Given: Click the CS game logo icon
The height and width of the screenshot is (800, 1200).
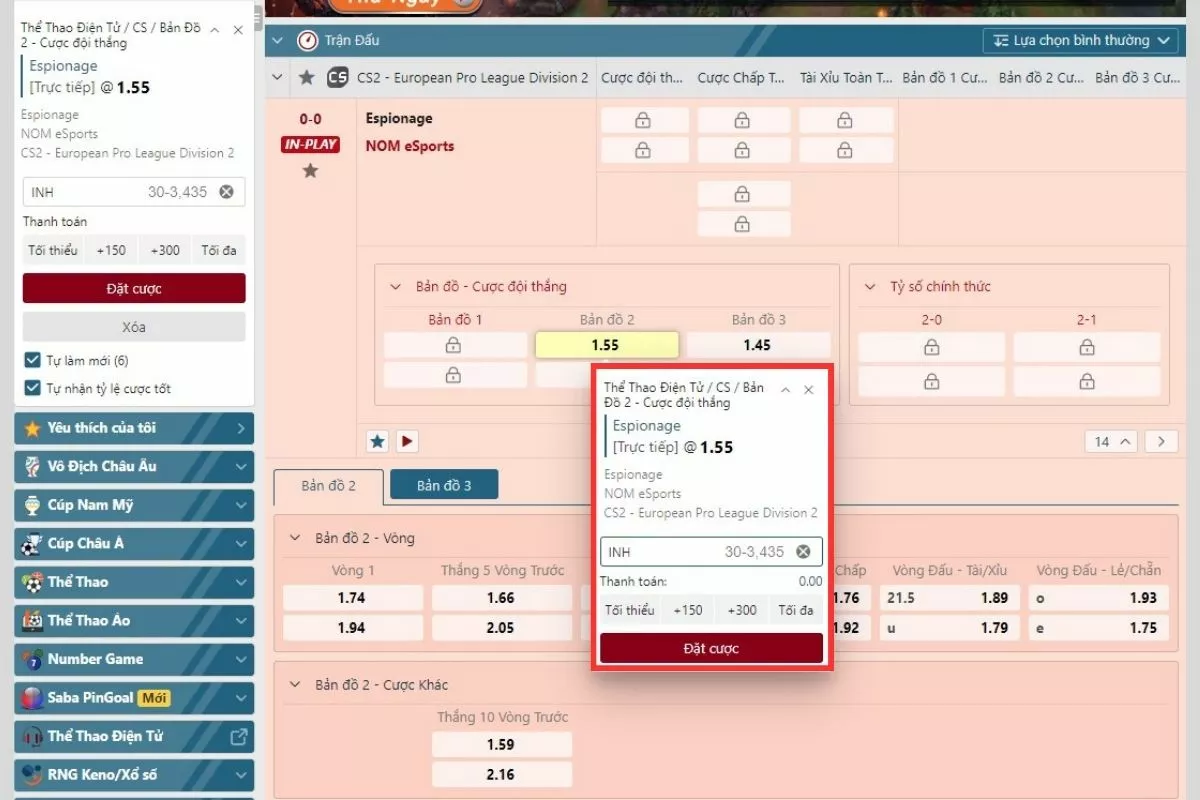Looking at the screenshot, I should pos(338,77).
